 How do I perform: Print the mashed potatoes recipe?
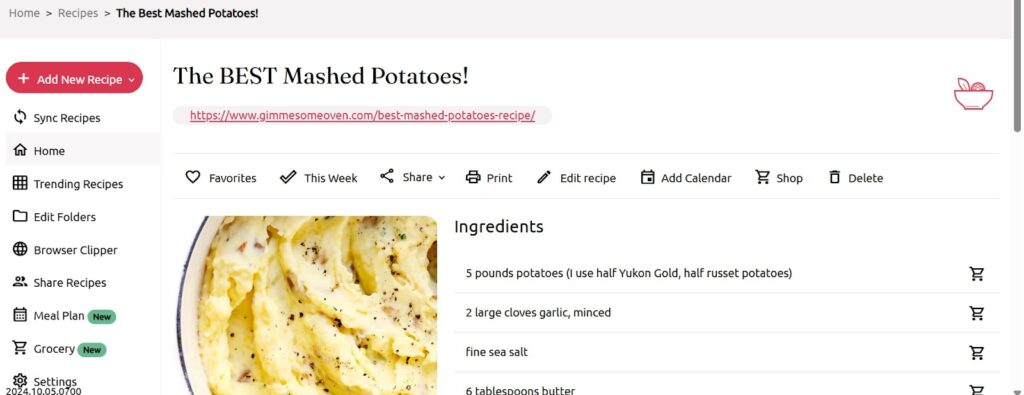click(488, 178)
